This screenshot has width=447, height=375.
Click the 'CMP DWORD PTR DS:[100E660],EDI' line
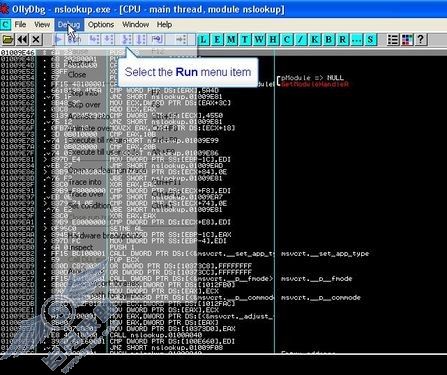[x=172, y=341]
